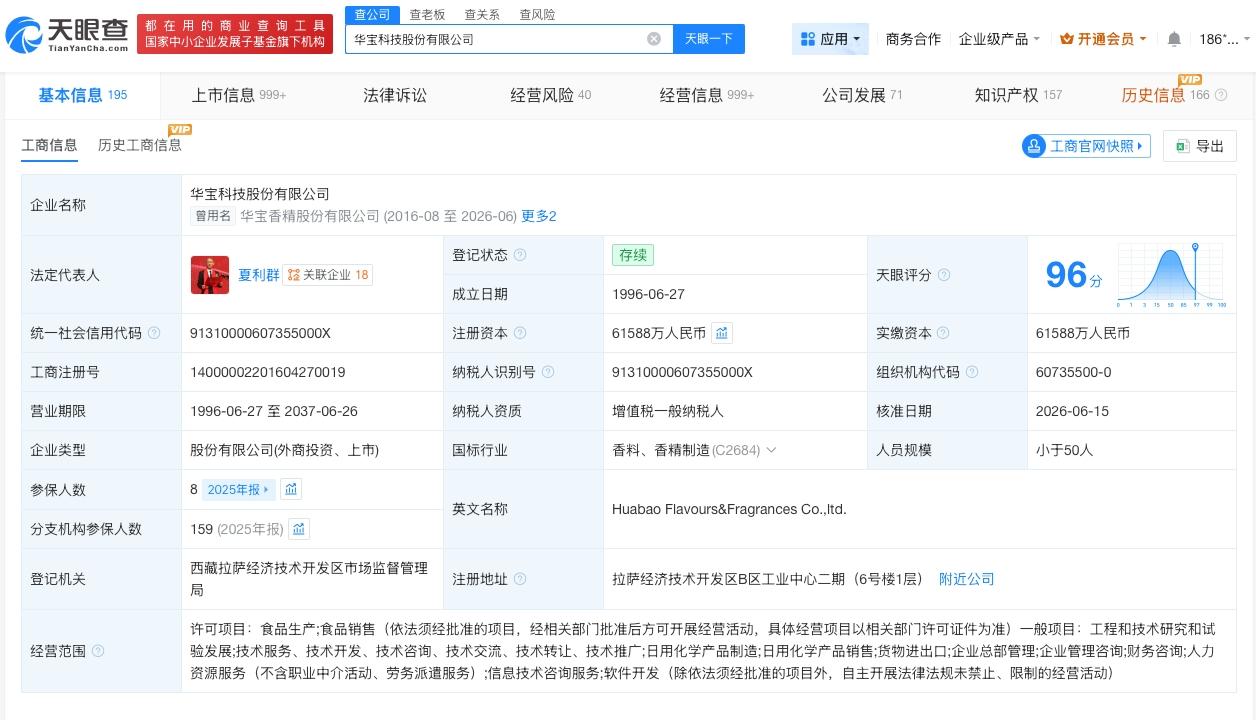The height and width of the screenshot is (720, 1256).
Task: Click the help icon beside 天眼评分
Action: click(x=944, y=275)
